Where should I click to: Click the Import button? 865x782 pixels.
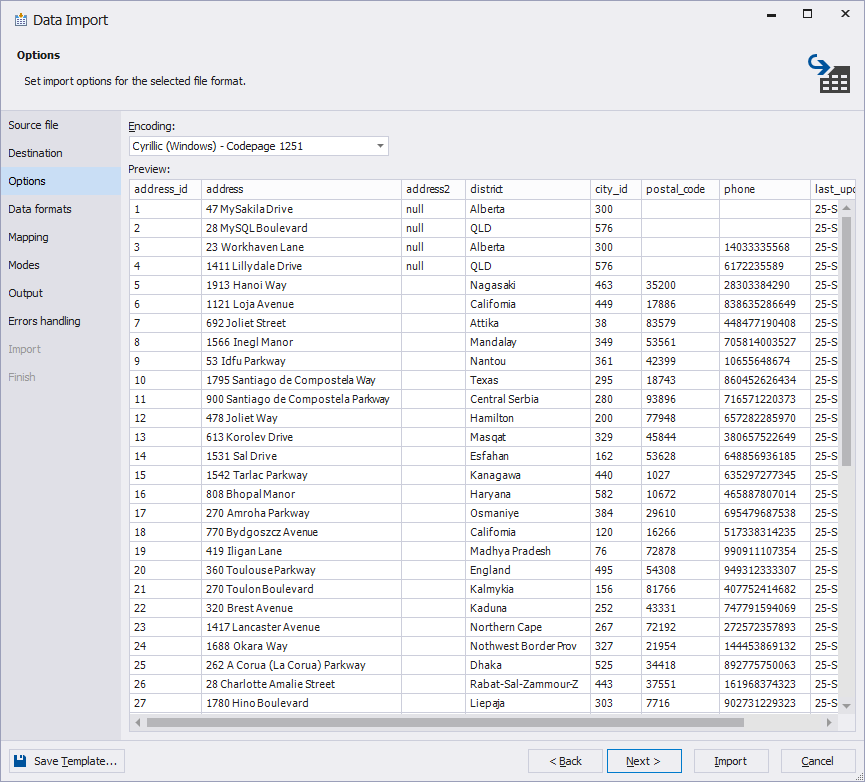[731, 761]
